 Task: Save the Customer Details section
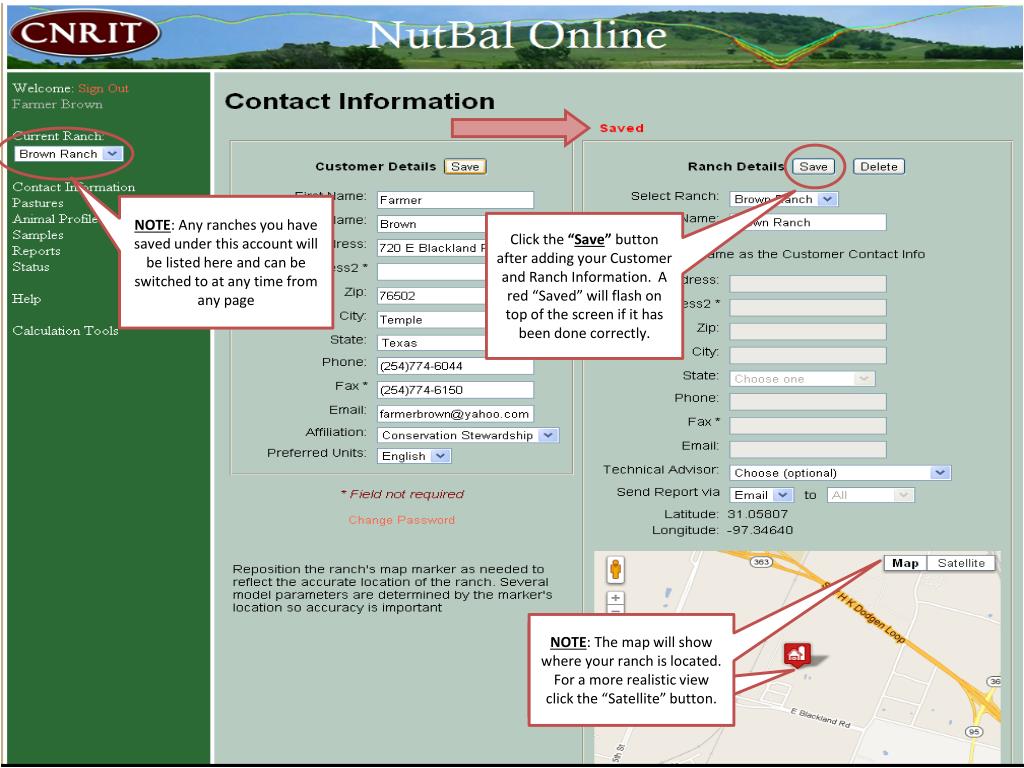(465, 167)
